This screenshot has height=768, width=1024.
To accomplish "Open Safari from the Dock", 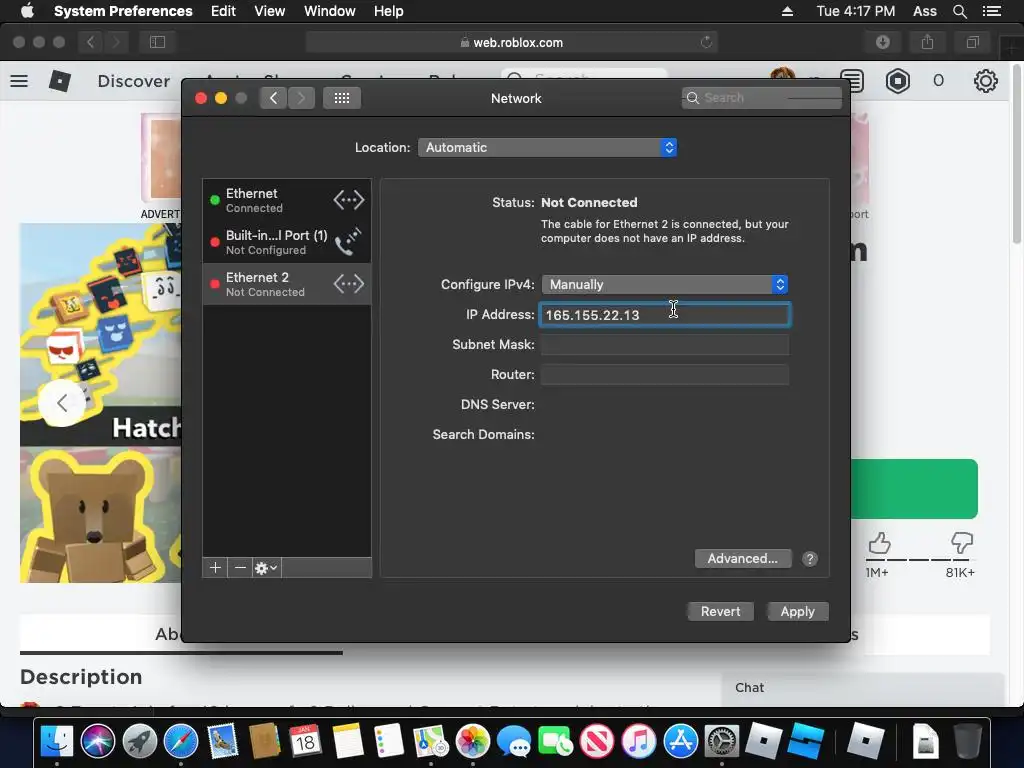I will [x=181, y=741].
